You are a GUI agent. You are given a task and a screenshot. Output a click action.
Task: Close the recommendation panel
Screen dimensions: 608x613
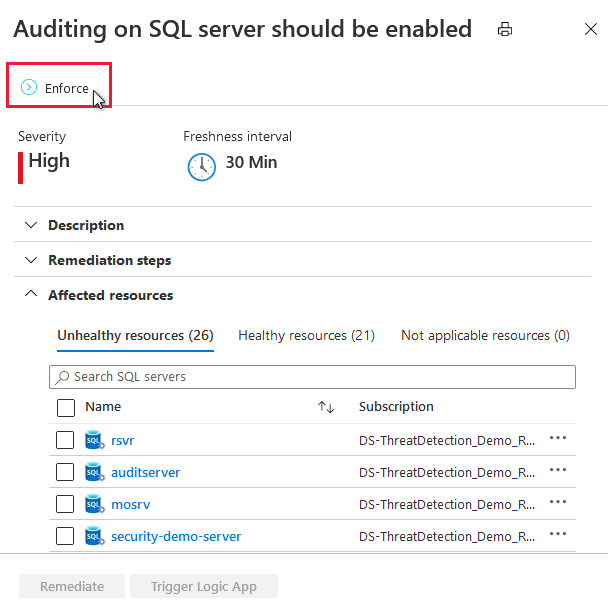pyautogui.click(x=590, y=30)
